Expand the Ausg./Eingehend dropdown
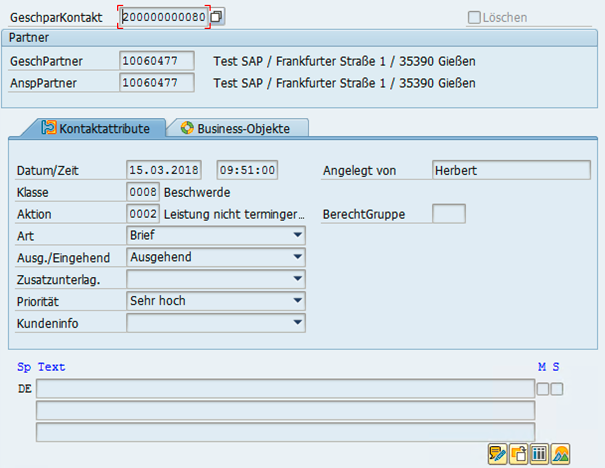 (x=298, y=257)
